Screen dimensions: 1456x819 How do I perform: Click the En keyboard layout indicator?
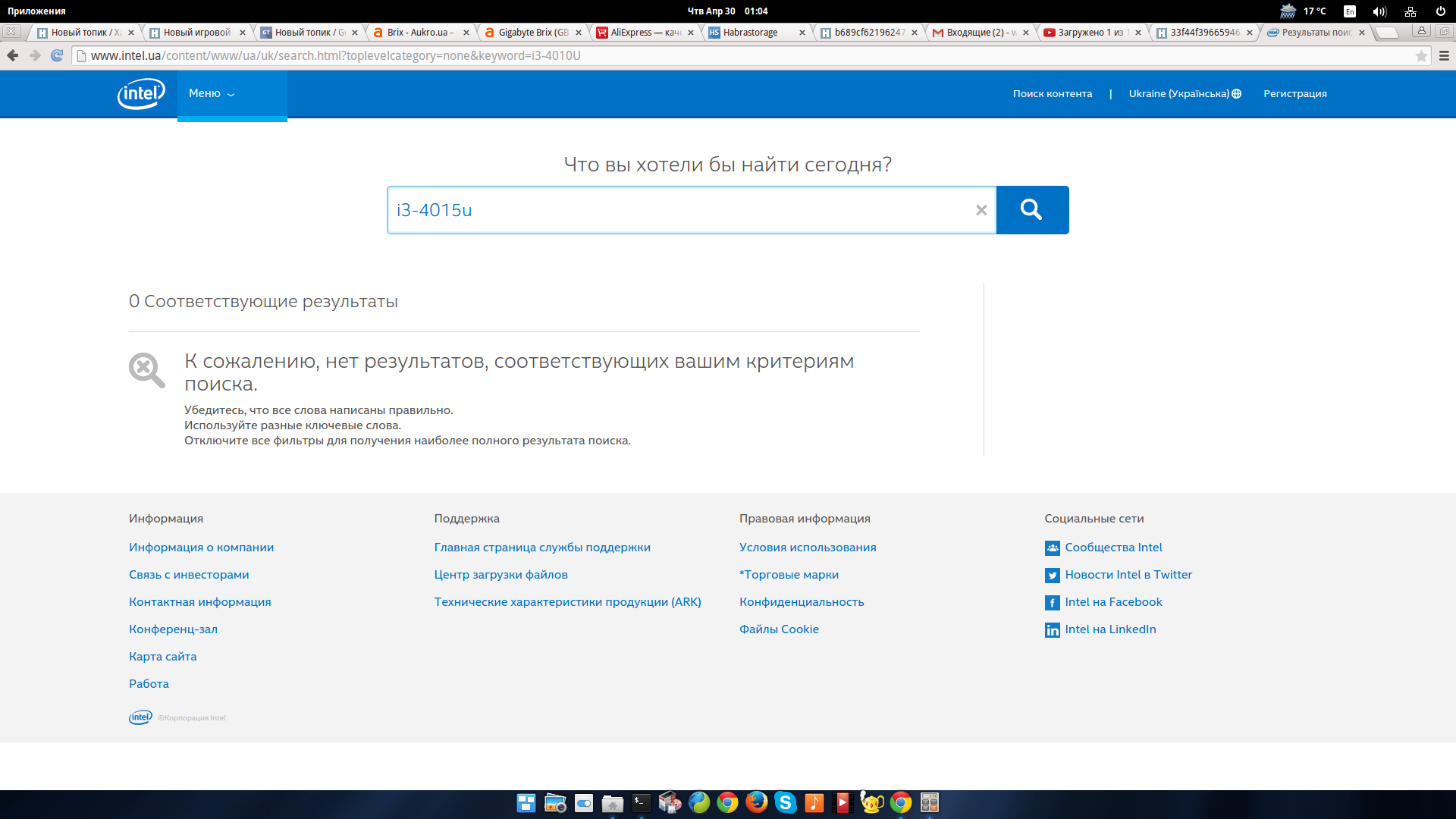pyautogui.click(x=1350, y=11)
